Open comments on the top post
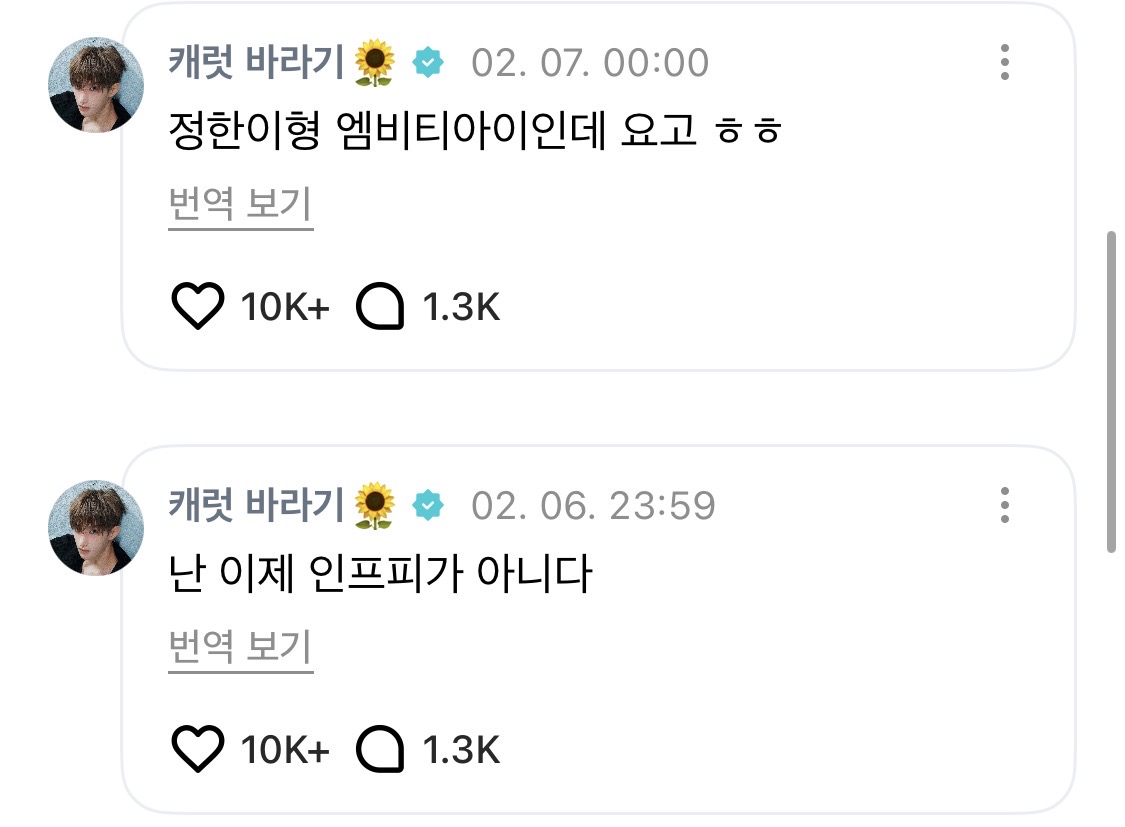This screenshot has width=1125, height=827. [381, 307]
